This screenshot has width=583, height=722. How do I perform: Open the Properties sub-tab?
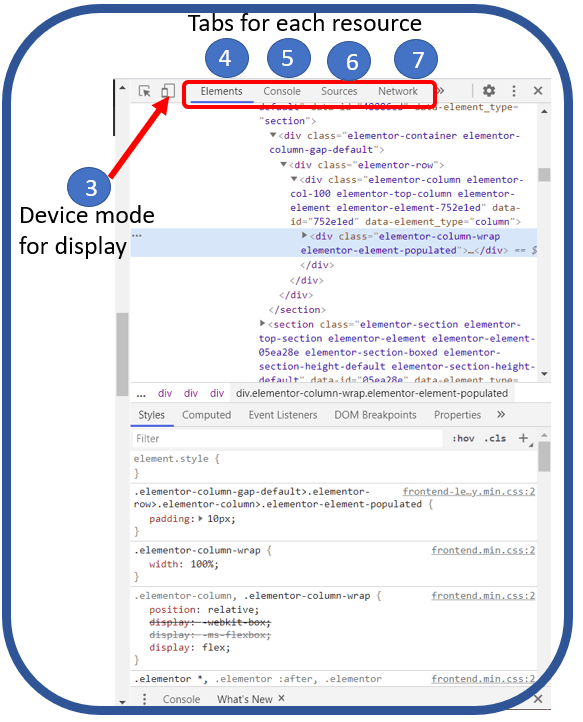coord(457,415)
